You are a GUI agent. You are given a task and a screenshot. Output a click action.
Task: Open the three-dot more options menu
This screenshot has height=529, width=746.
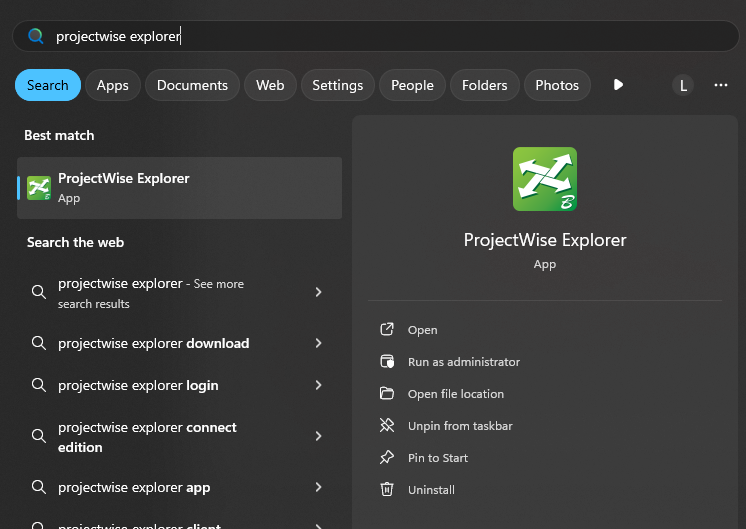(721, 85)
